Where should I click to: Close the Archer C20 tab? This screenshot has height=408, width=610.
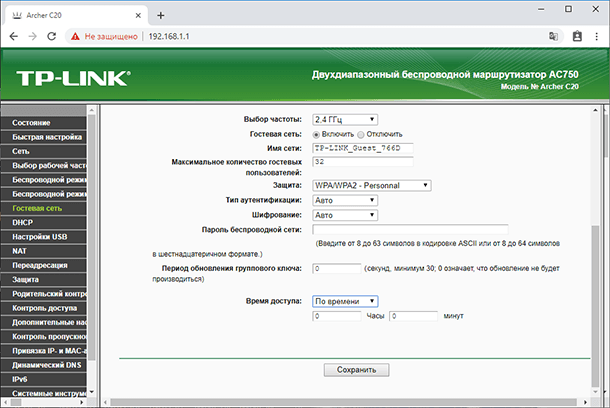click(138, 16)
